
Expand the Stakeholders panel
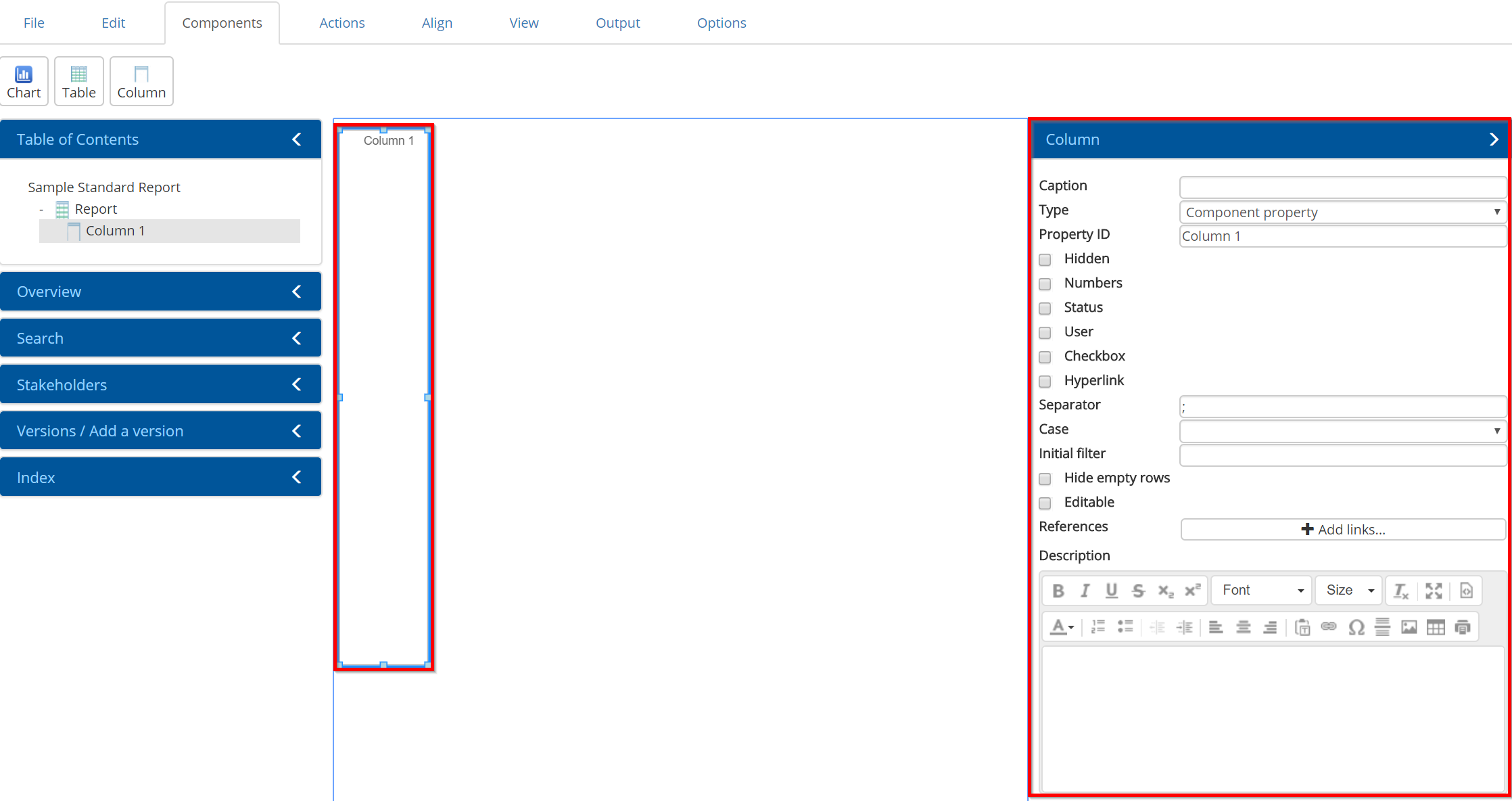[161, 384]
